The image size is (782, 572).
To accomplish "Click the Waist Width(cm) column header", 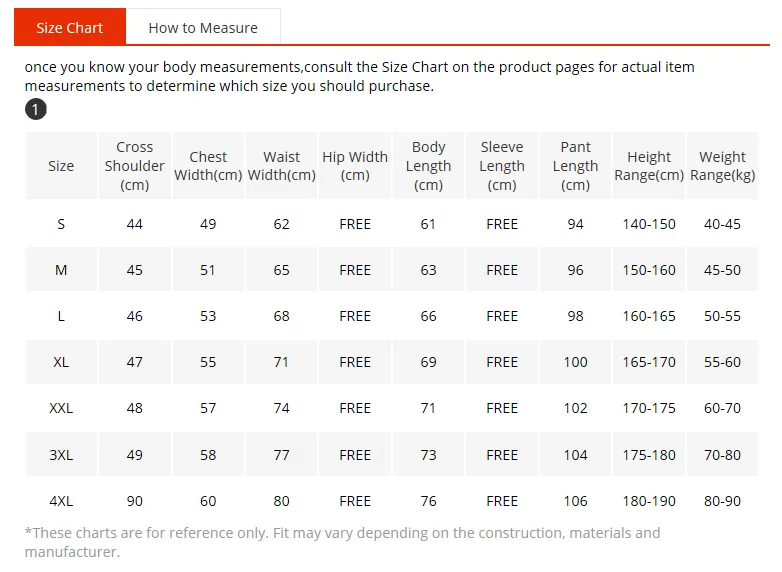I will tap(281, 166).
